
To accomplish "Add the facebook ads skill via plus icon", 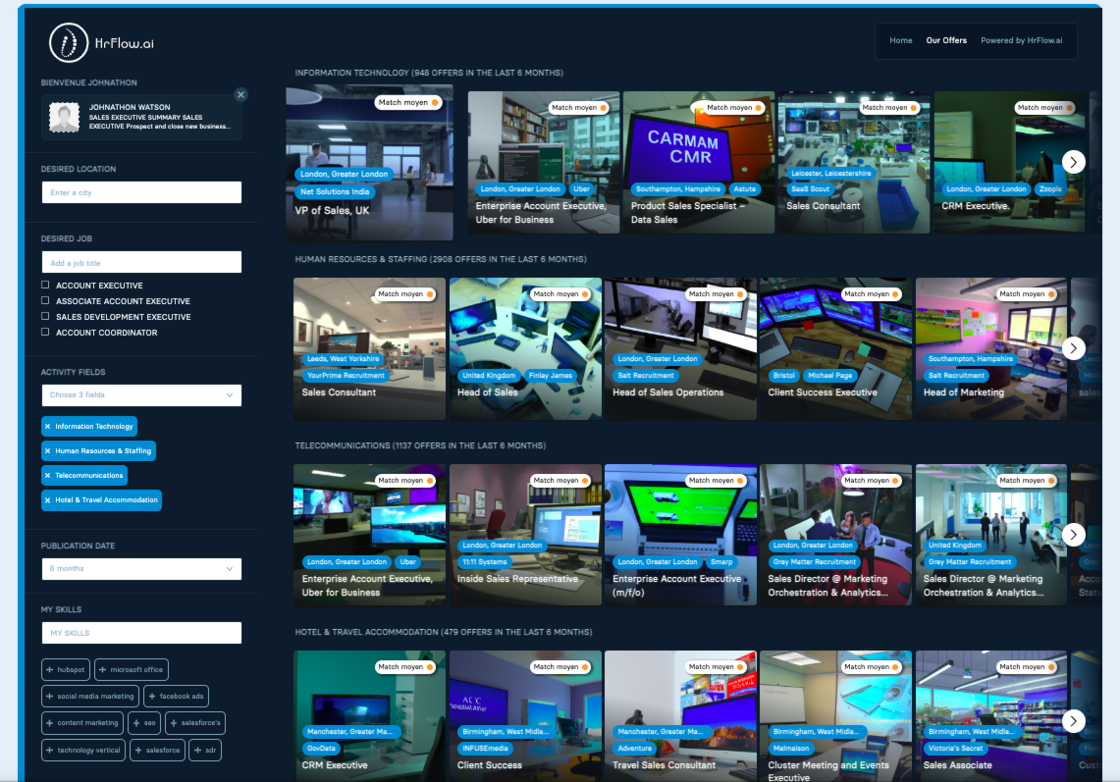I will click(152, 695).
